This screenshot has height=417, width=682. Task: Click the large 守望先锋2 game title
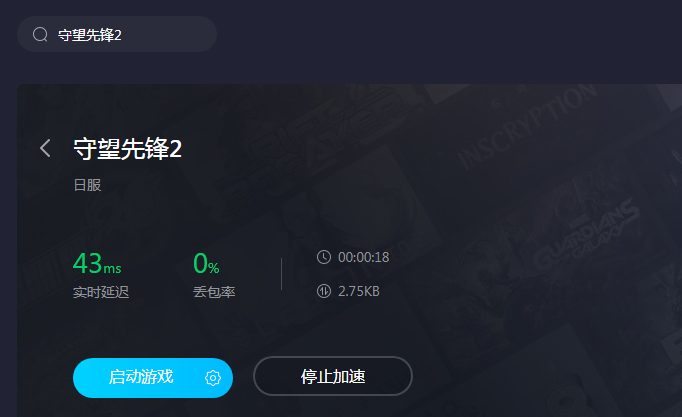[x=127, y=149]
